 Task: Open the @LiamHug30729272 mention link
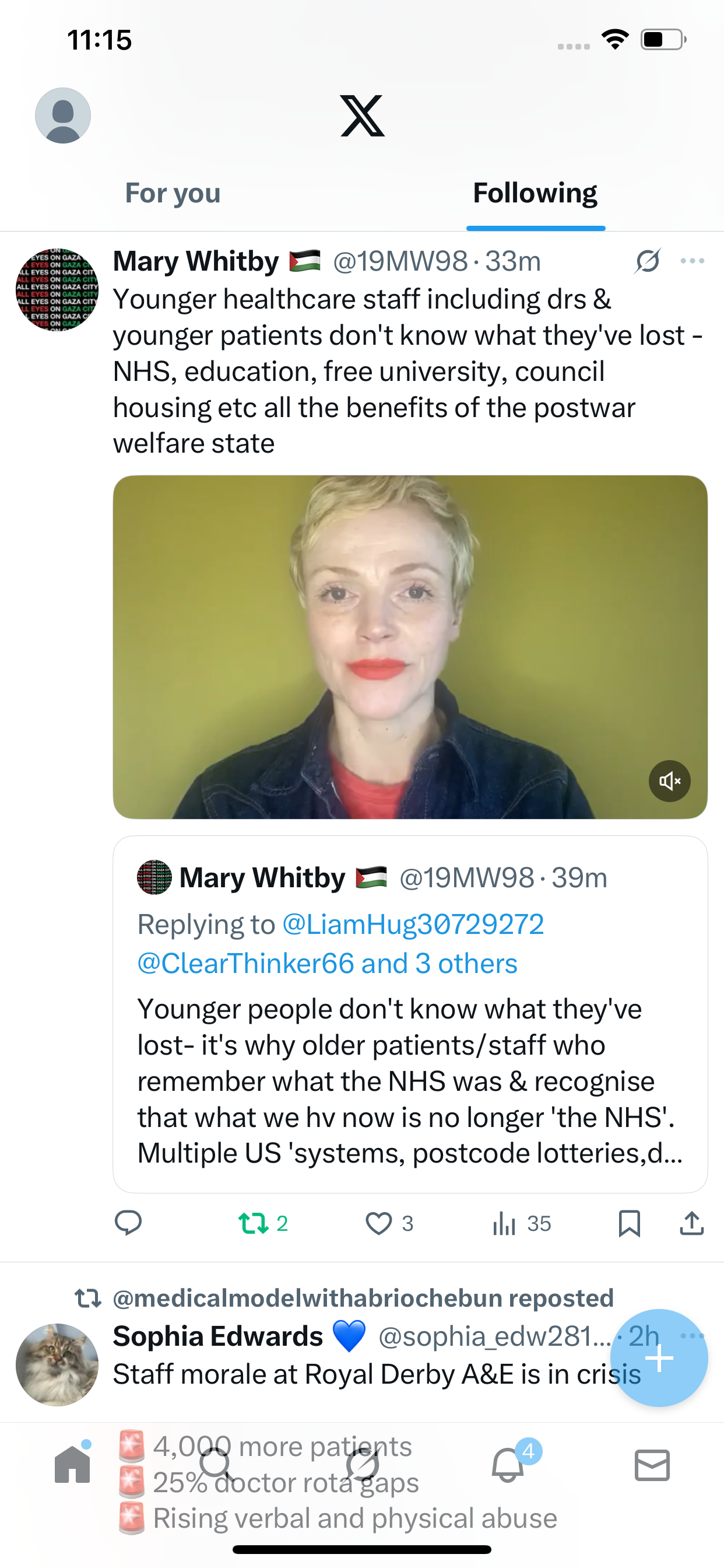click(413, 925)
